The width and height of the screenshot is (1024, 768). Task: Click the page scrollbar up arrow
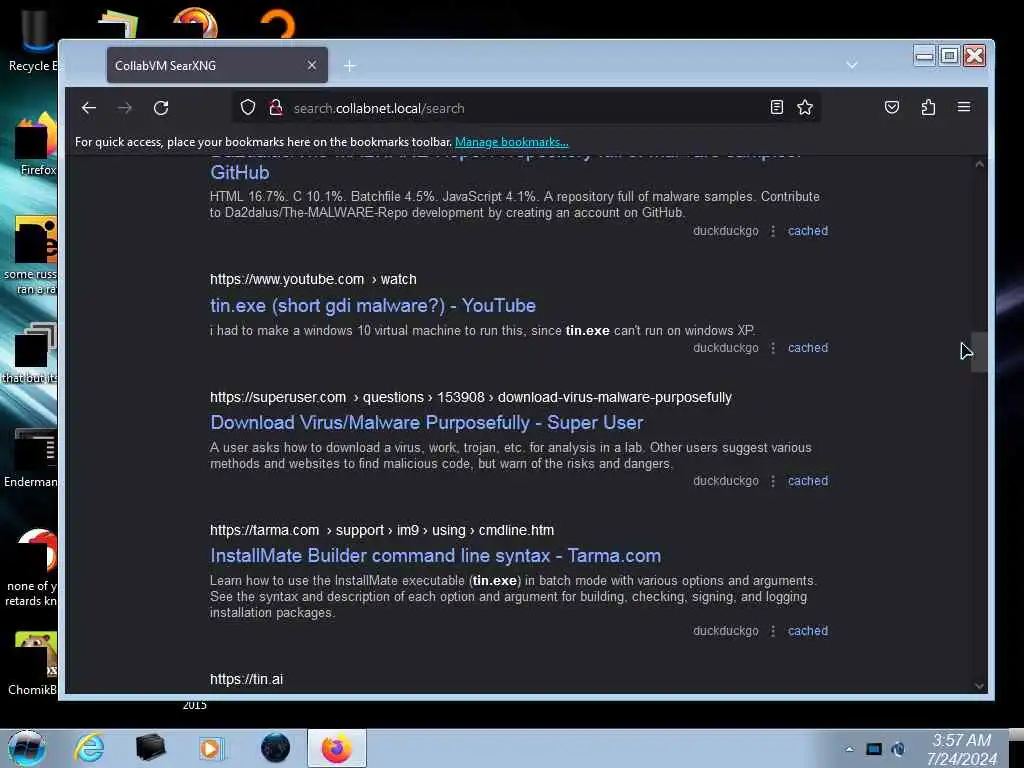979,164
